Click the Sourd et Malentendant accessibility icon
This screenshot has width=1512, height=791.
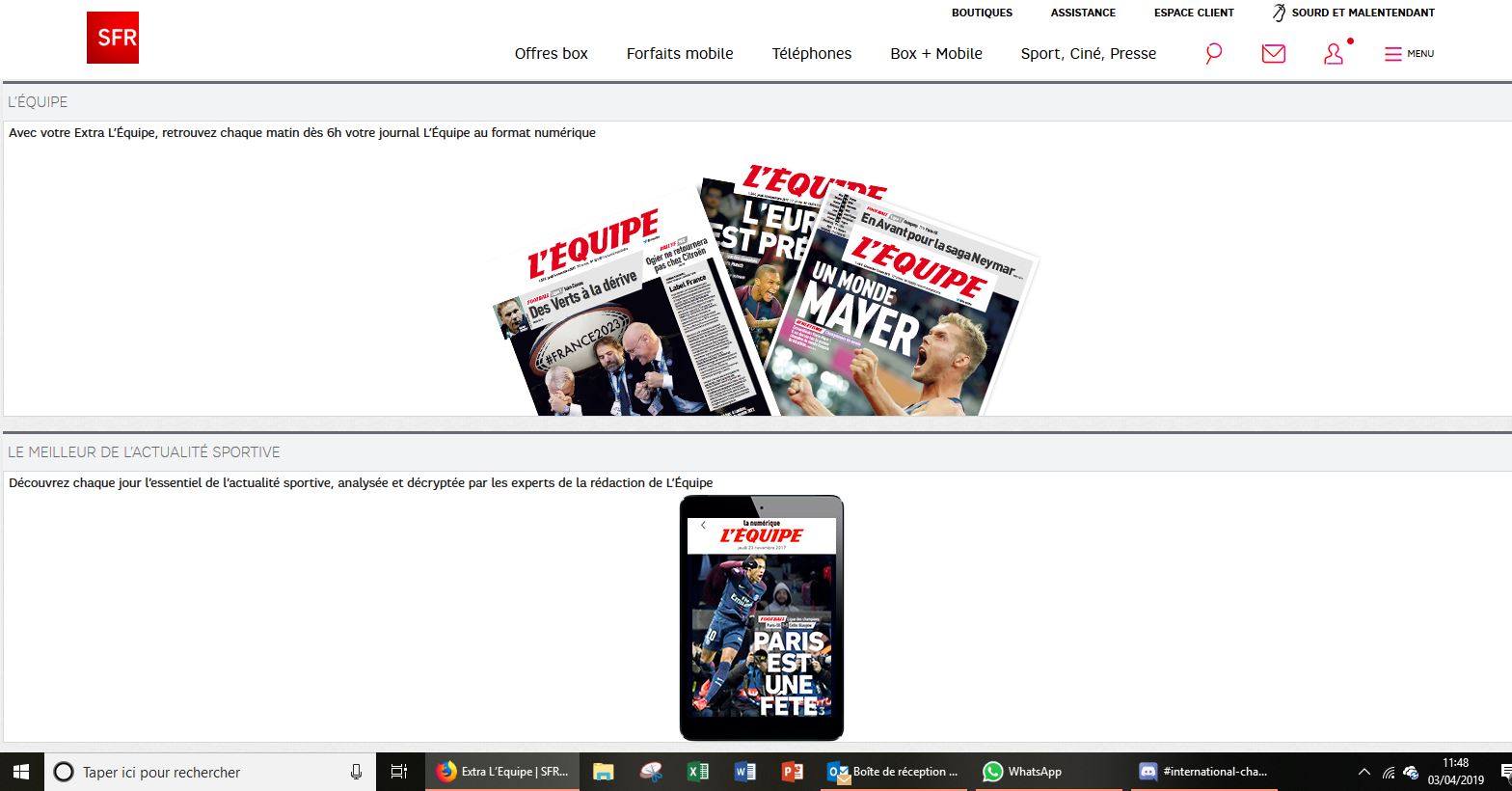click(x=1279, y=13)
